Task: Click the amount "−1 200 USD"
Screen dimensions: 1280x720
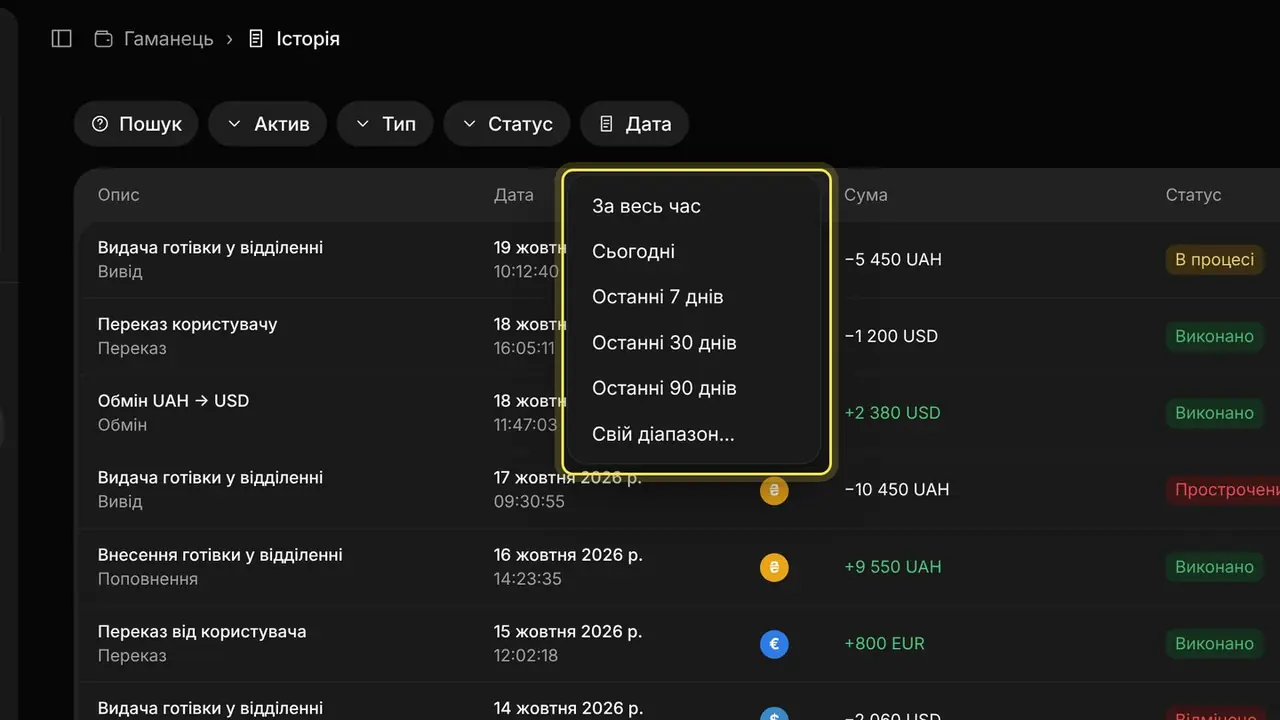Action: (891, 337)
